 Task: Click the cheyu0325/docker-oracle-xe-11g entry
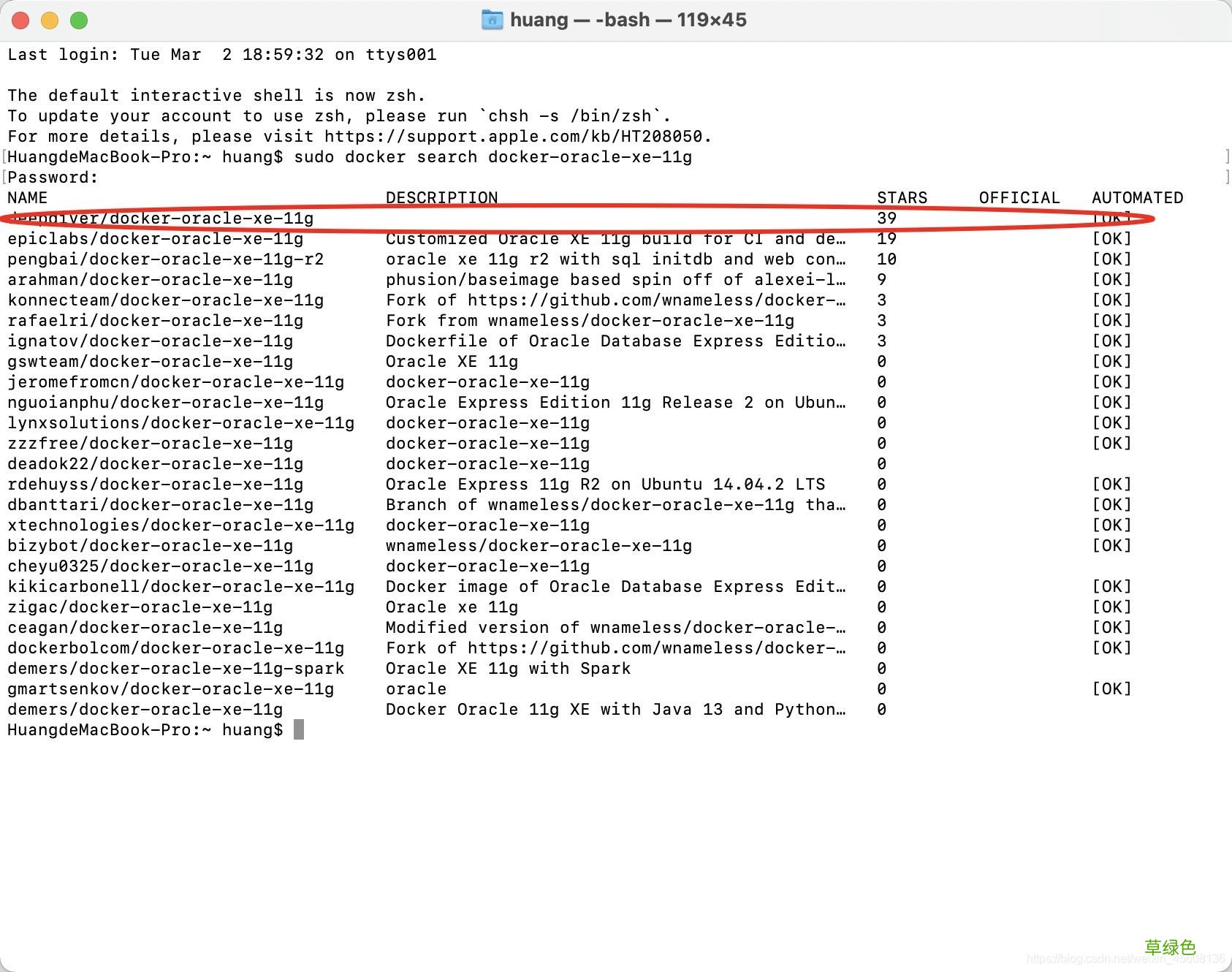click(x=161, y=566)
